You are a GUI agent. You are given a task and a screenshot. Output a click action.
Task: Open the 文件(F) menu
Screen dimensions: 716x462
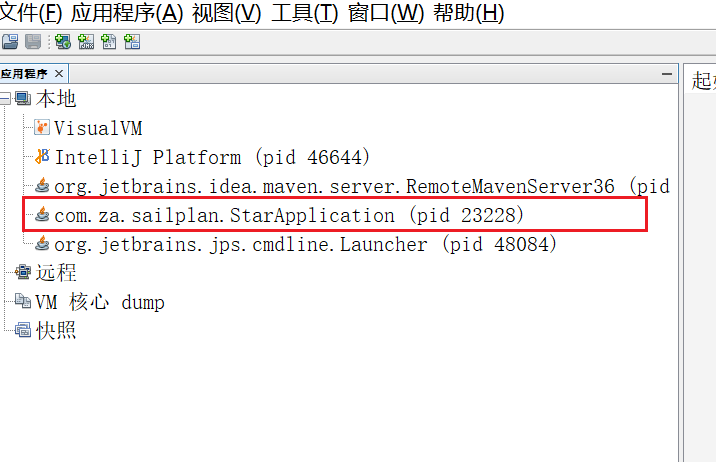tap(31, 13)
